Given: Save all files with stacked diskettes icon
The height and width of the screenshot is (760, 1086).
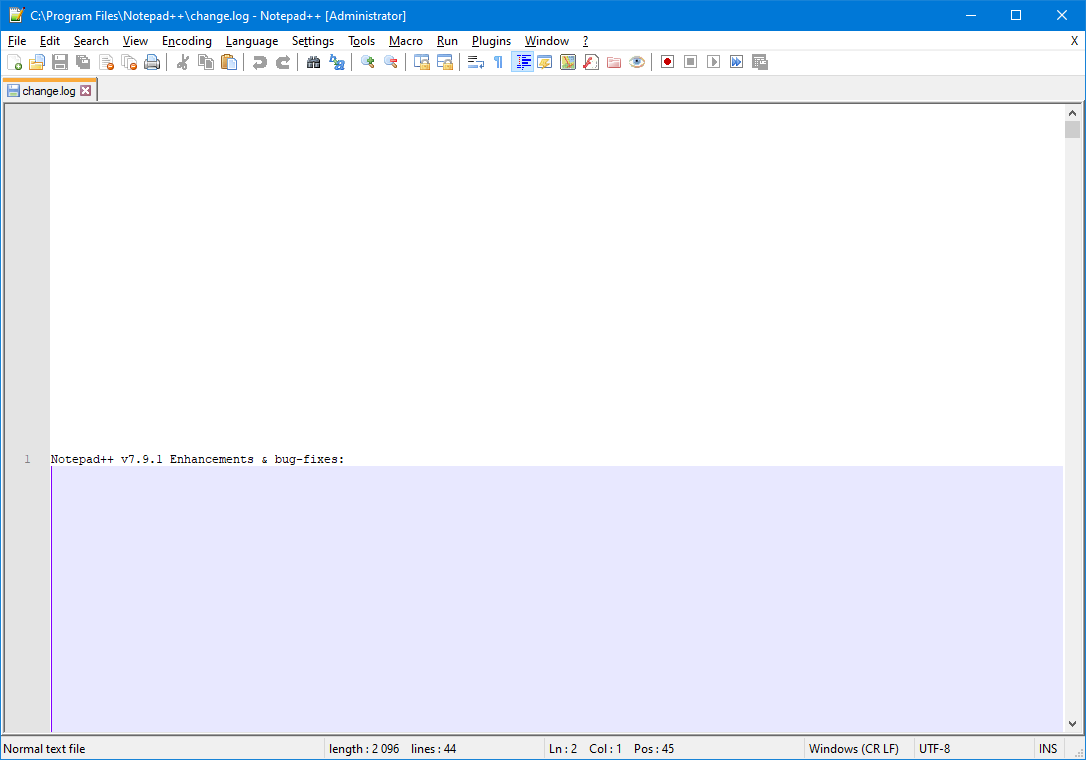Looking at the screenshot, I should pyautogui.click(x=83, y=62).
